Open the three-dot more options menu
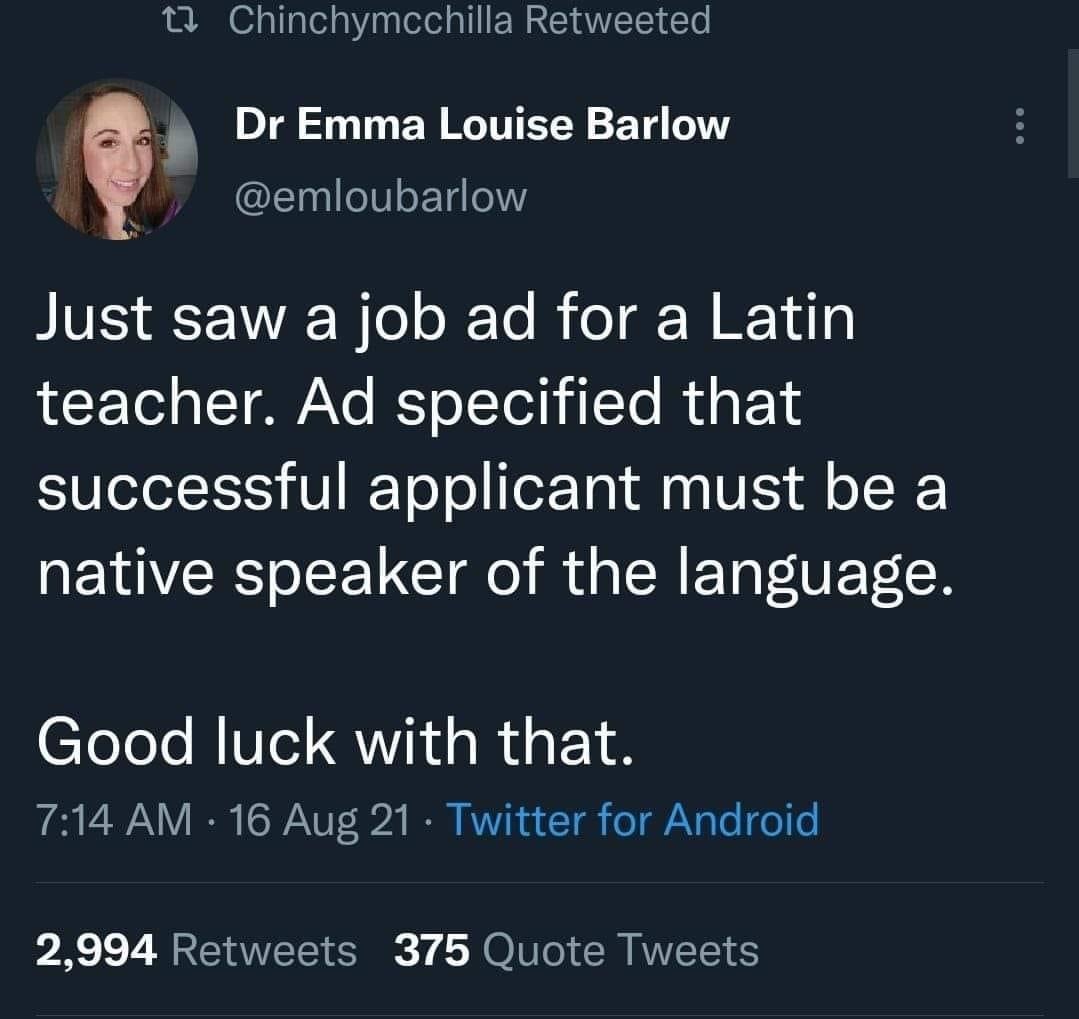Screen dimensions: 1079x1019 pyautogui.click(x=1019, y=126)
